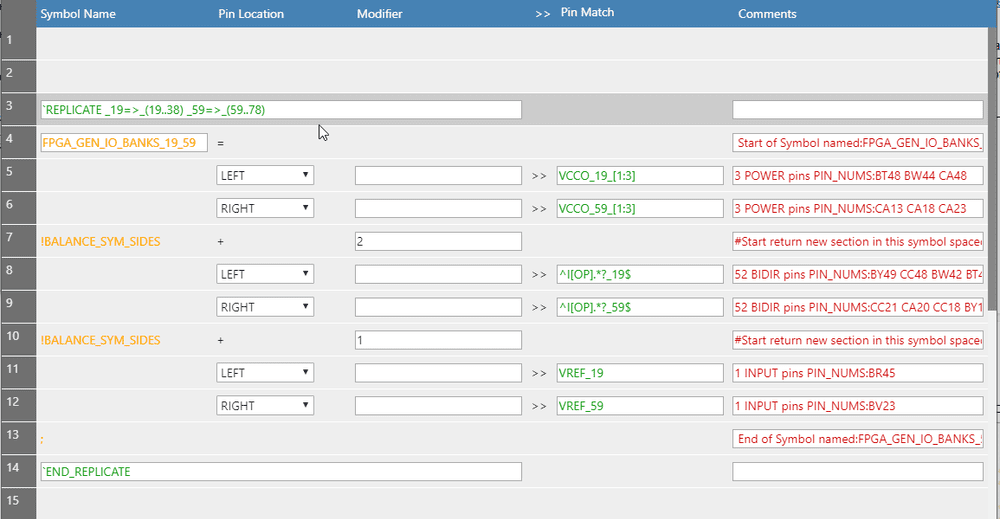
Task: Click the Modifier column header
Action: [379, 13]
